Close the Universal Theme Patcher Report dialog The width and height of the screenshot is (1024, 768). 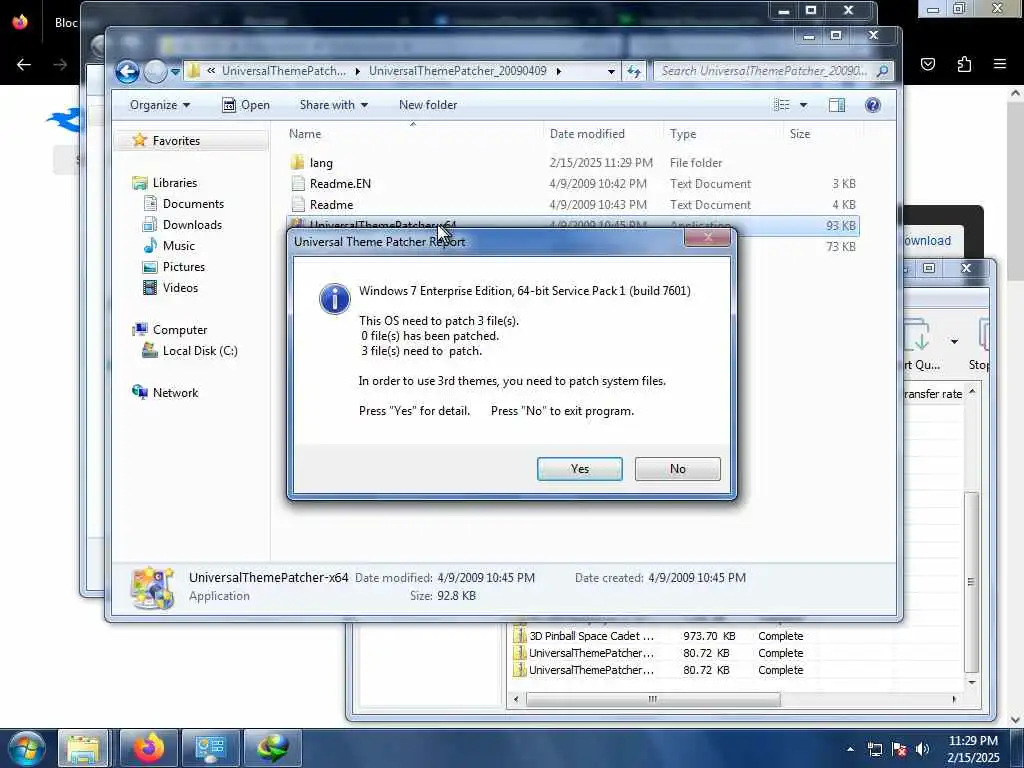[707, 237]
